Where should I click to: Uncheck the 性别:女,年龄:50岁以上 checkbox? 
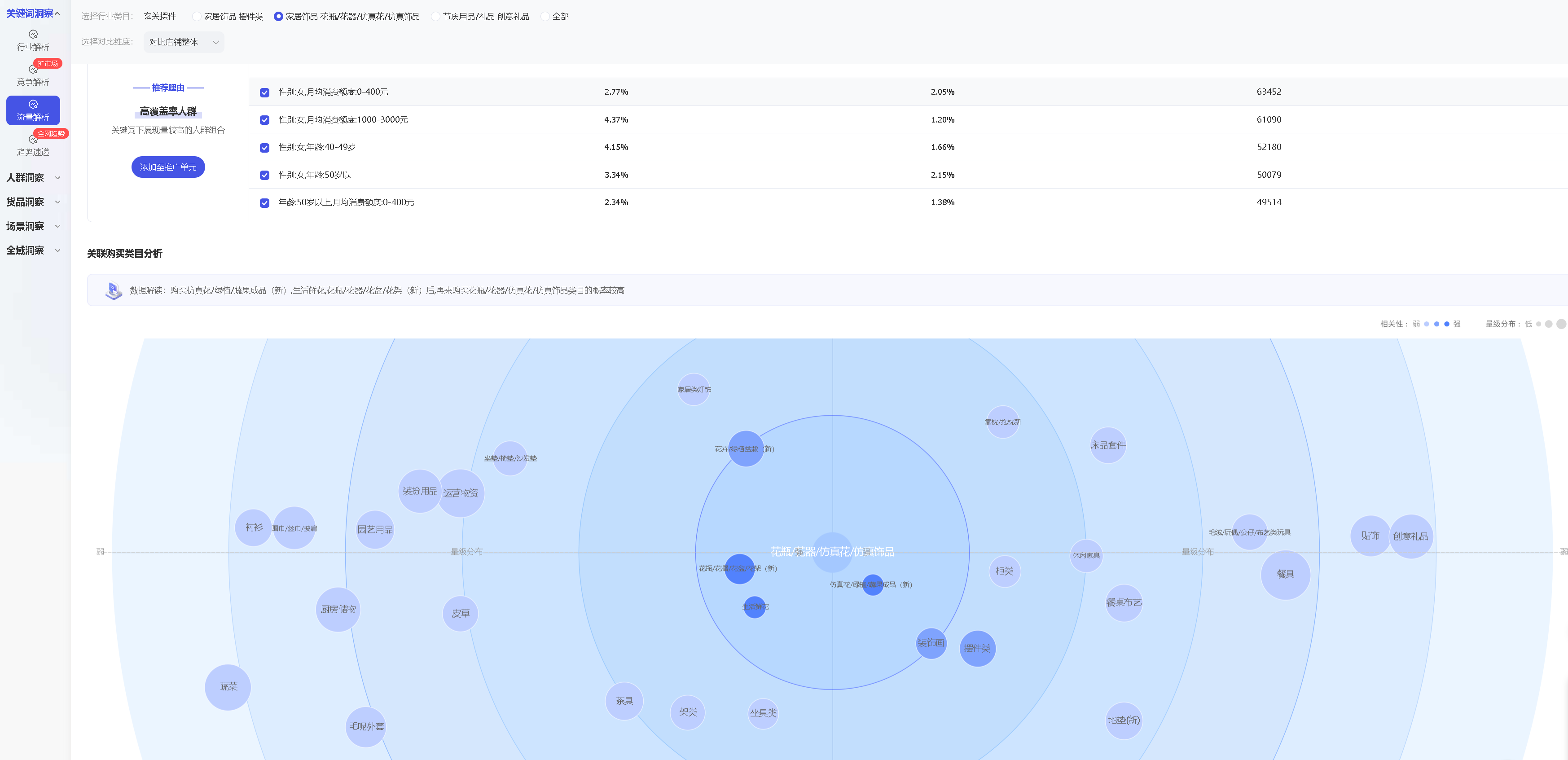264,175
